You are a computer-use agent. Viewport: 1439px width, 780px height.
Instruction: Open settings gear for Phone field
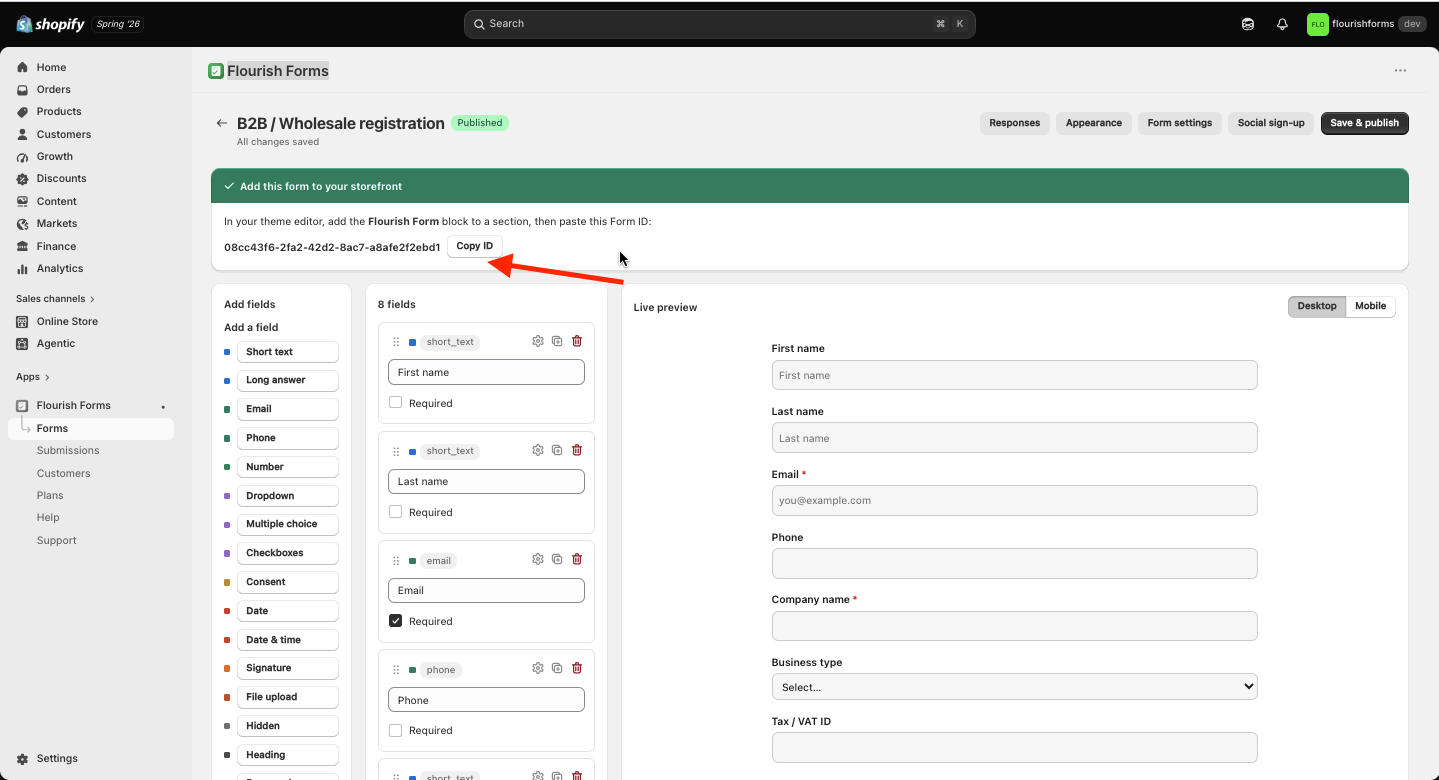click(538, 668)
